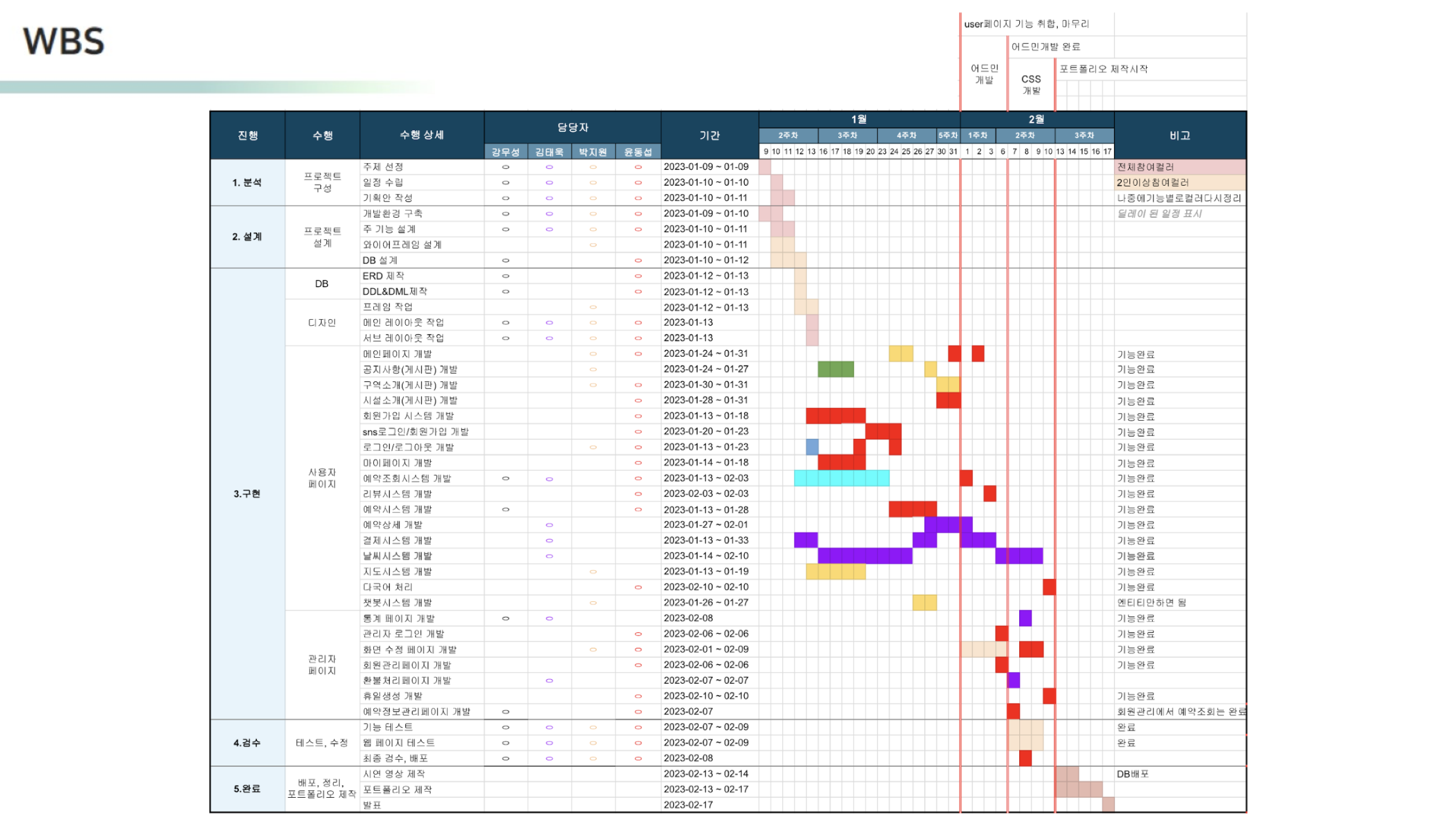Click 강무성's marker in 예약시스템 개발 row
The height and width of the screenshot is (817, 1456).
[x=505, y=509]
